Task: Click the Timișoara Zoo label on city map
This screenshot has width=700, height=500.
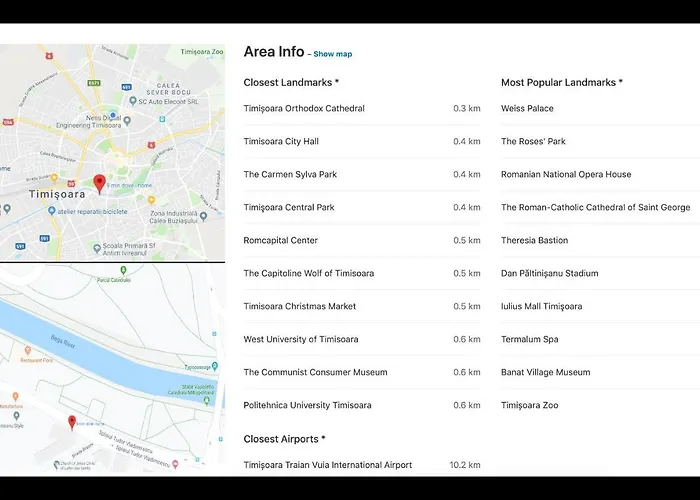Action: pos(200,51)
